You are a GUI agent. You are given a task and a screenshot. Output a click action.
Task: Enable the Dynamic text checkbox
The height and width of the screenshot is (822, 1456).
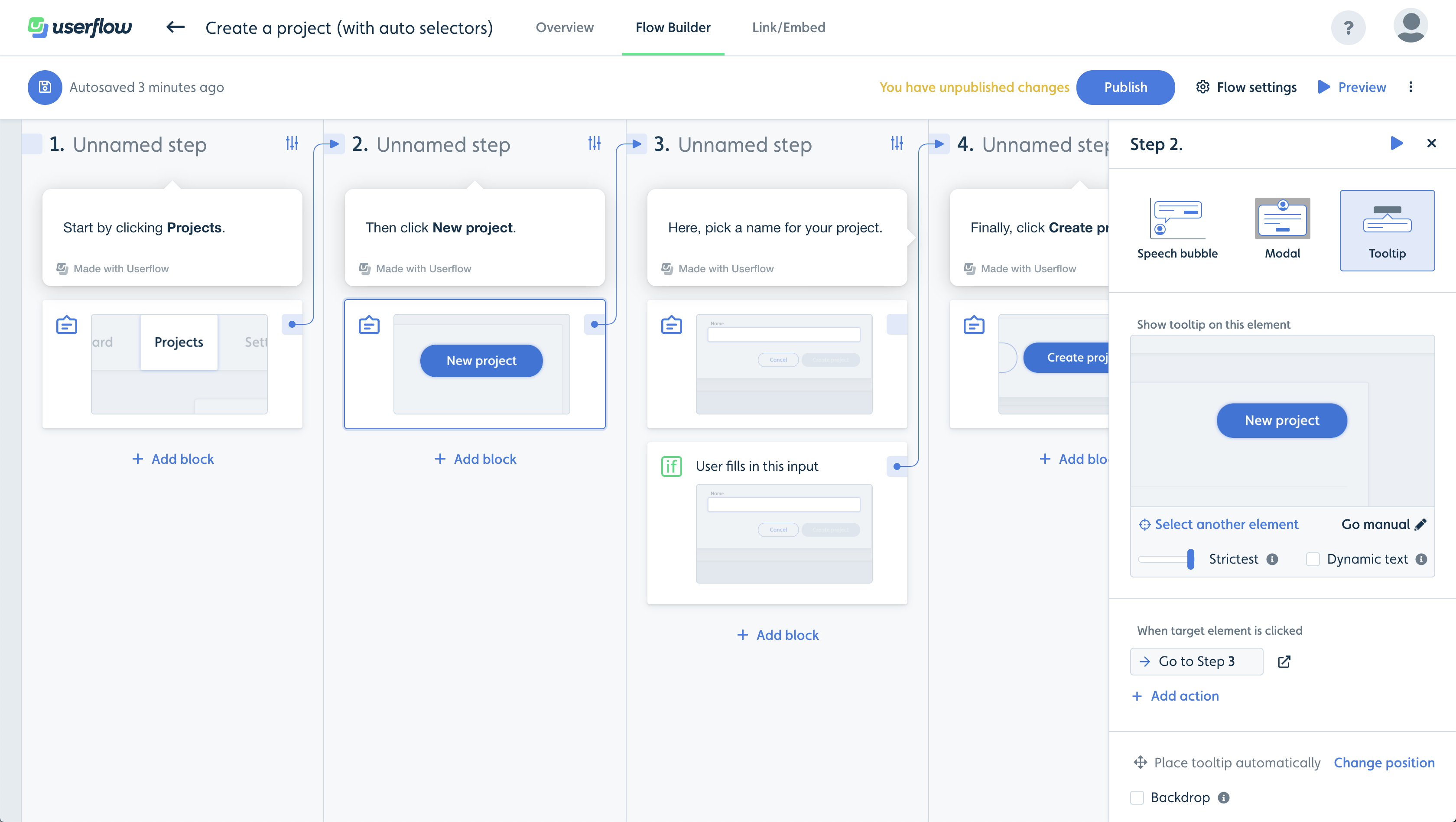1313,559
